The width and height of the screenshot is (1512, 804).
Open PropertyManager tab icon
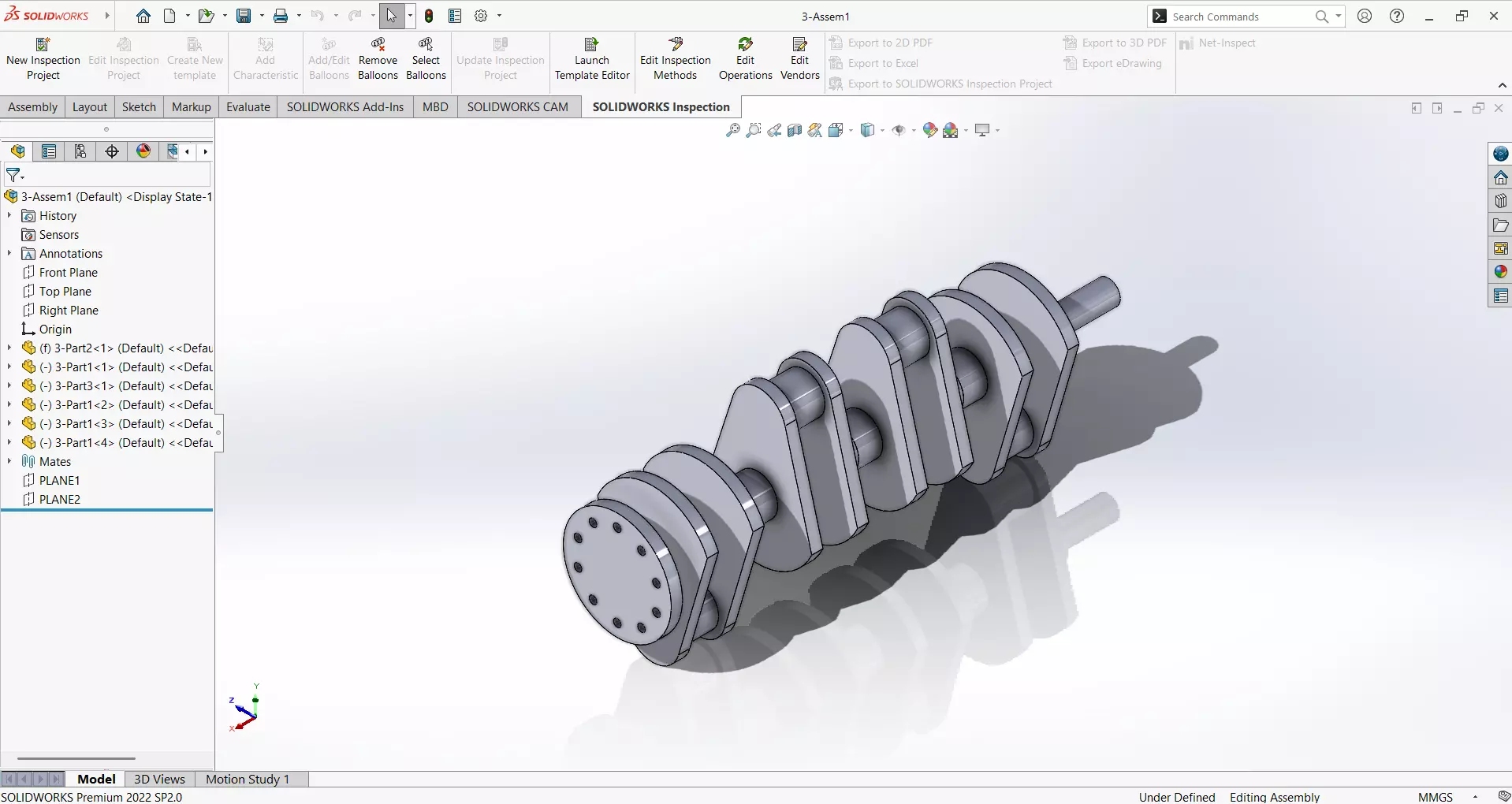click(x=49, y=151)
